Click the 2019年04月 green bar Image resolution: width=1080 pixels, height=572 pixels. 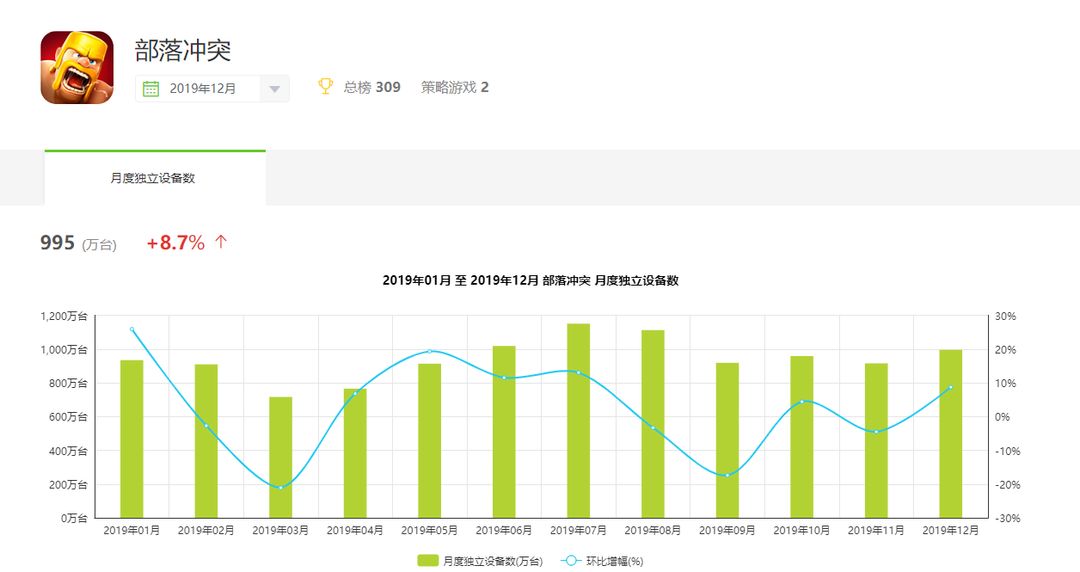click(x=355, y=453)
